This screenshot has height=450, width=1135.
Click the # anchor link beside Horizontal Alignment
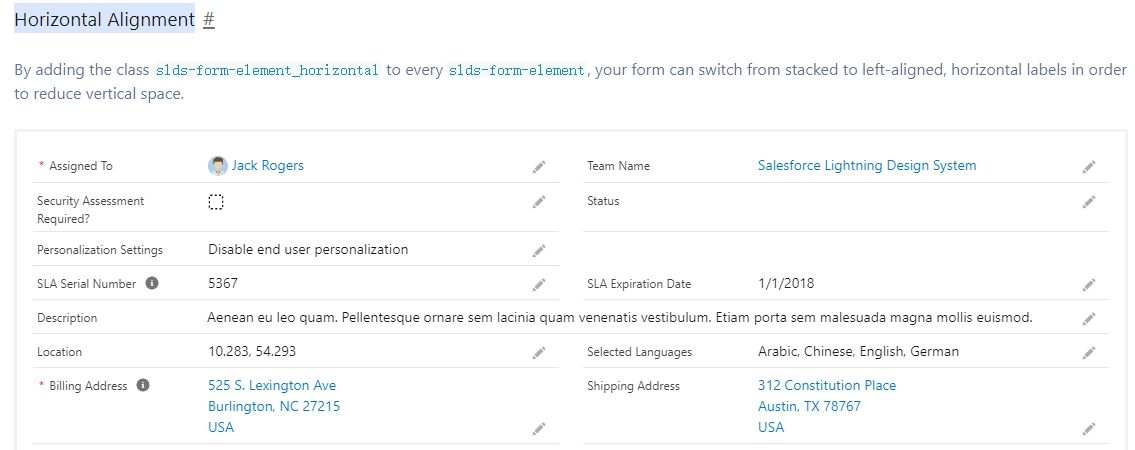point(209,20)
